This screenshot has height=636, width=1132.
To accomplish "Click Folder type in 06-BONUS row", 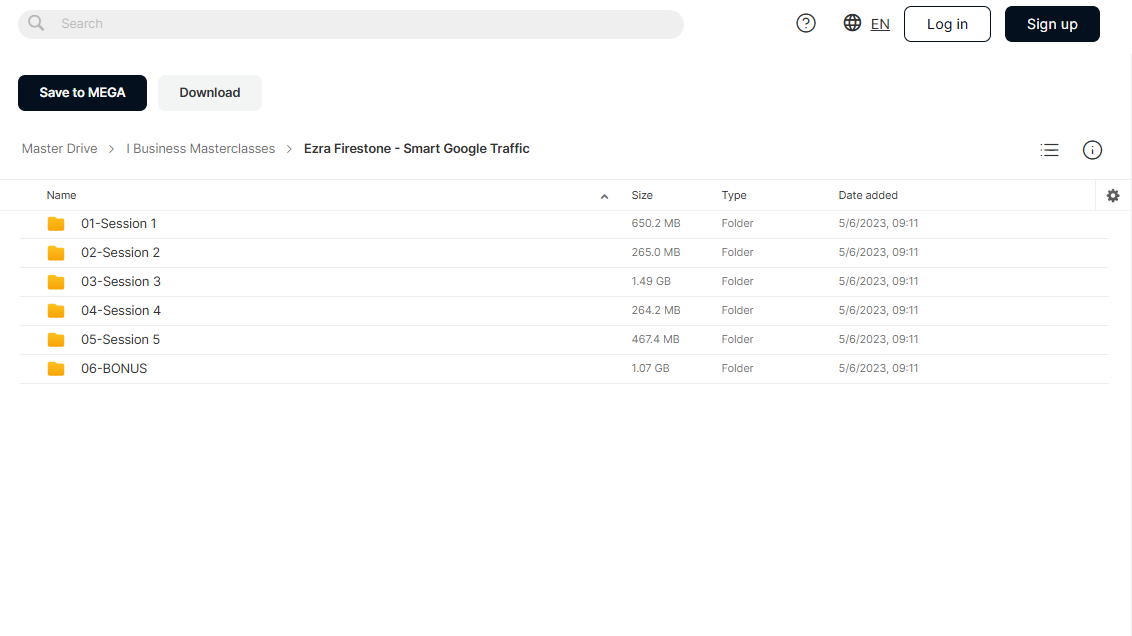I will click(737, 367).
